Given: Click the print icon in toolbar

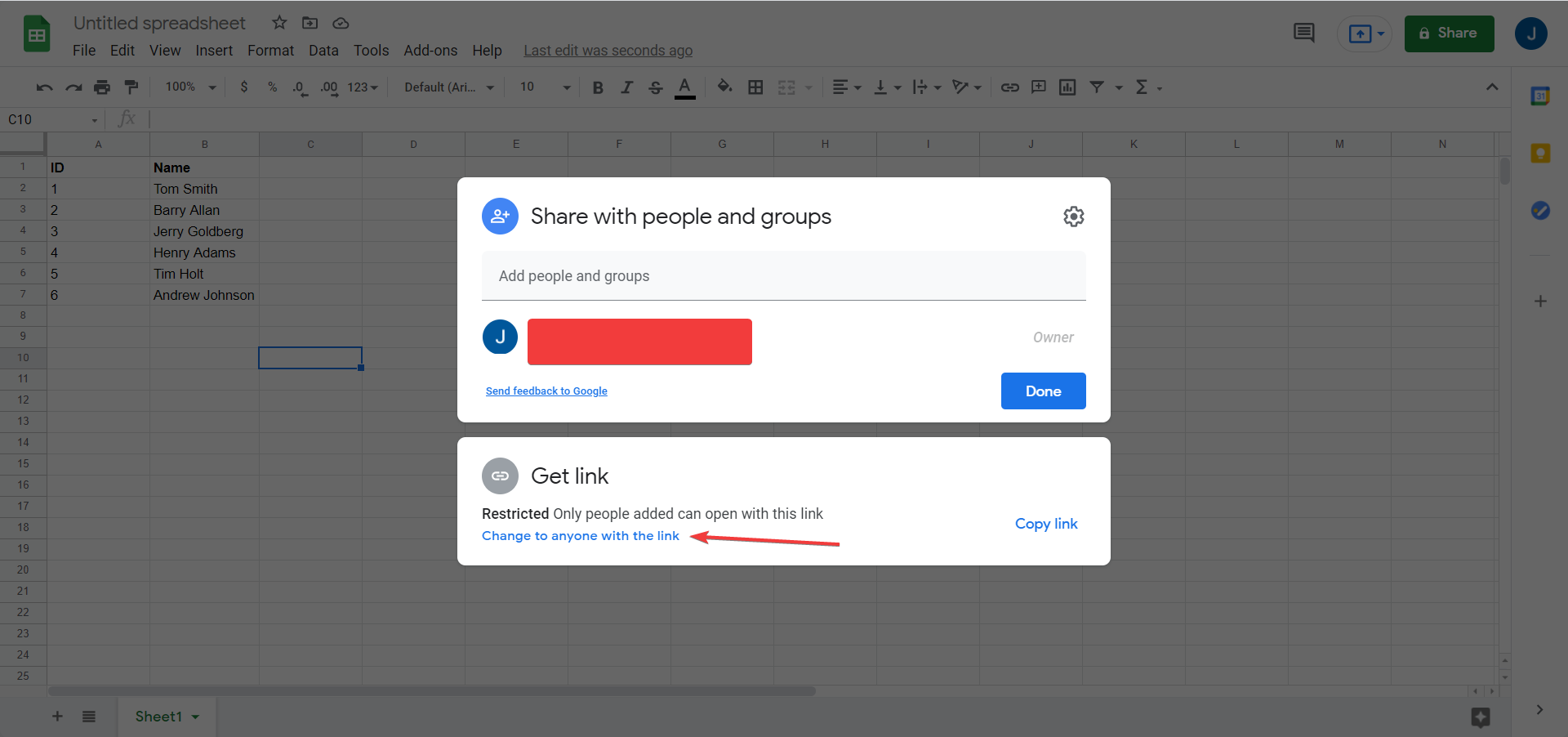Looking at the screenshot, I should coord(102,87).
